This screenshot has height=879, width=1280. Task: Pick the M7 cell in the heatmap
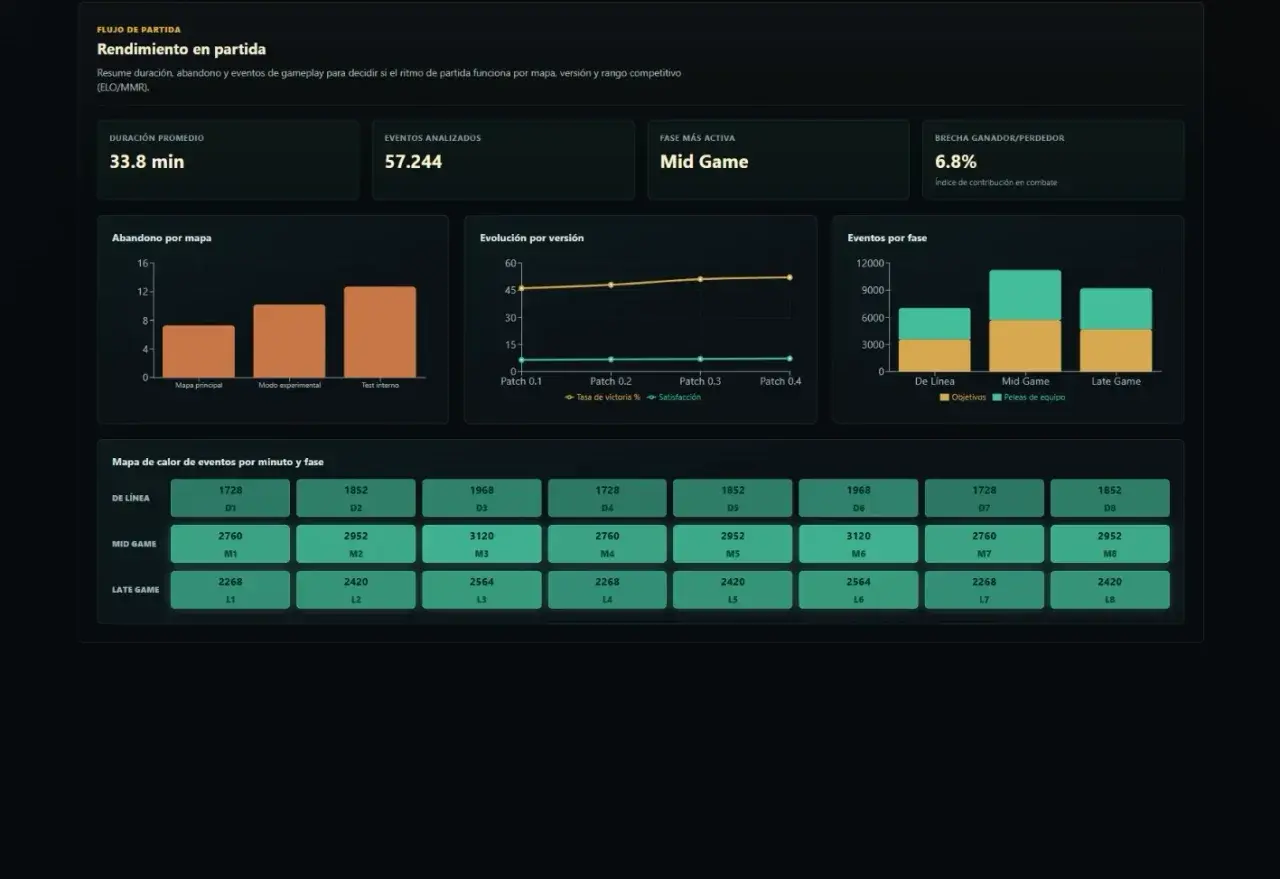[984, 544]
